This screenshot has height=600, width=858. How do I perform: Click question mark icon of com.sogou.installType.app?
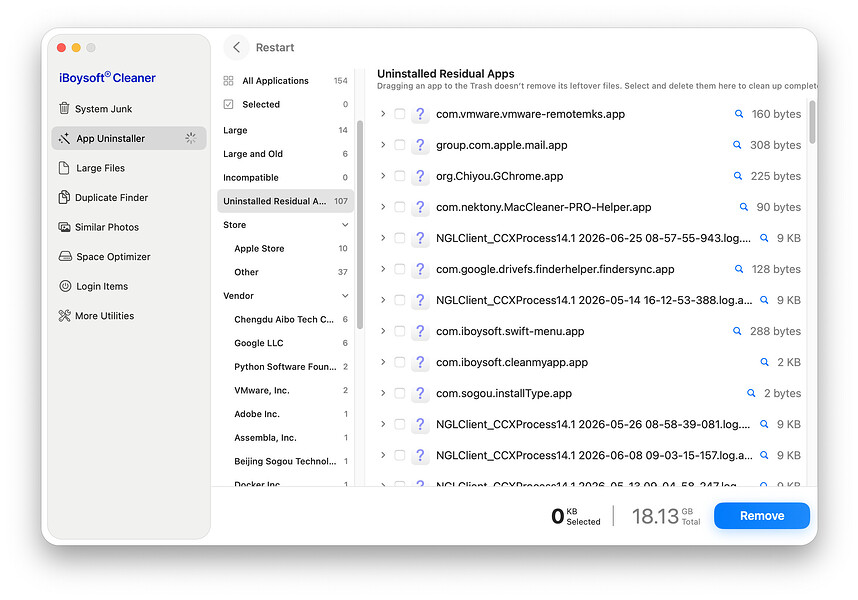point(420,393)
